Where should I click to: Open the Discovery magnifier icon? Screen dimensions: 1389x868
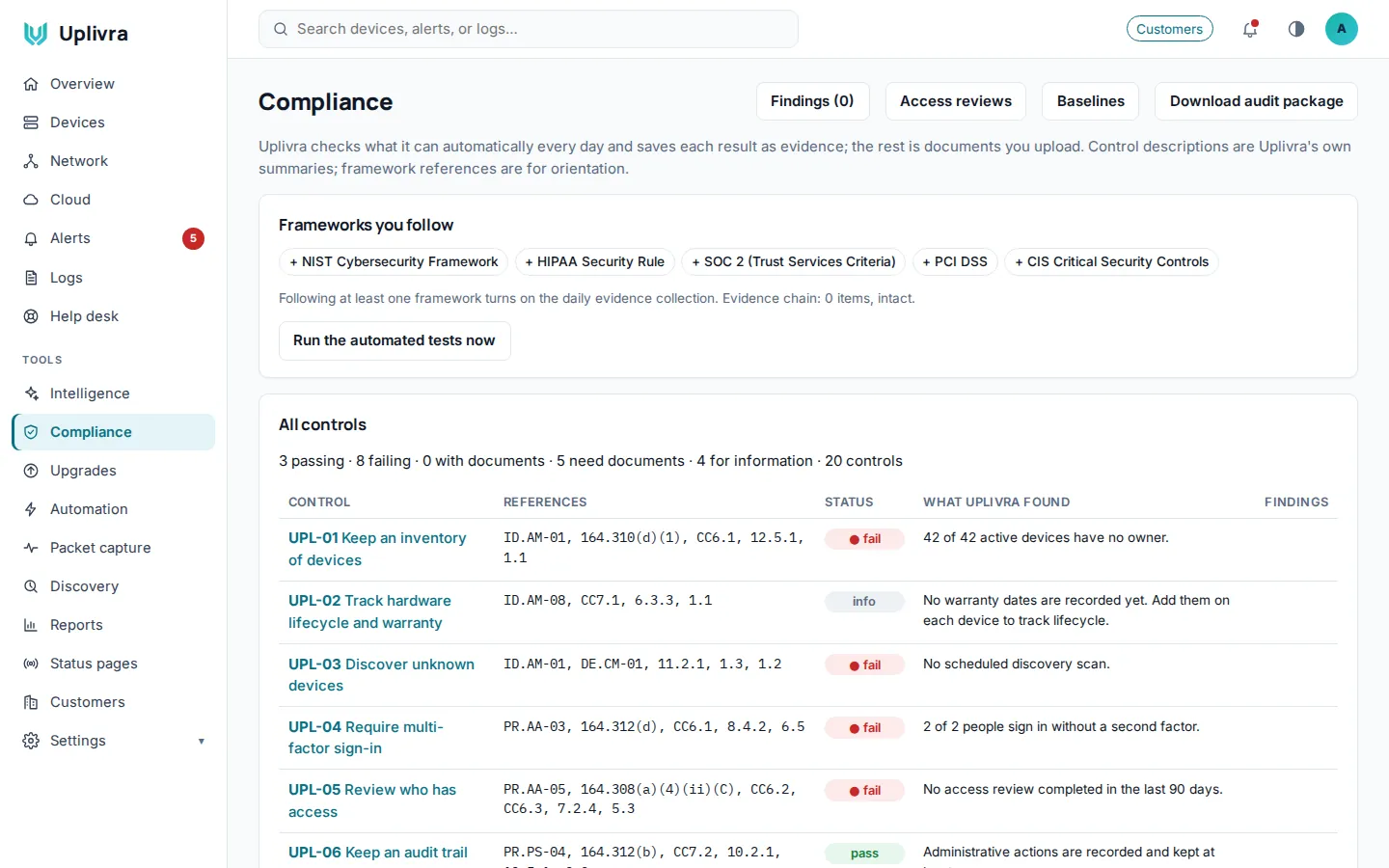tap(31, 586)
